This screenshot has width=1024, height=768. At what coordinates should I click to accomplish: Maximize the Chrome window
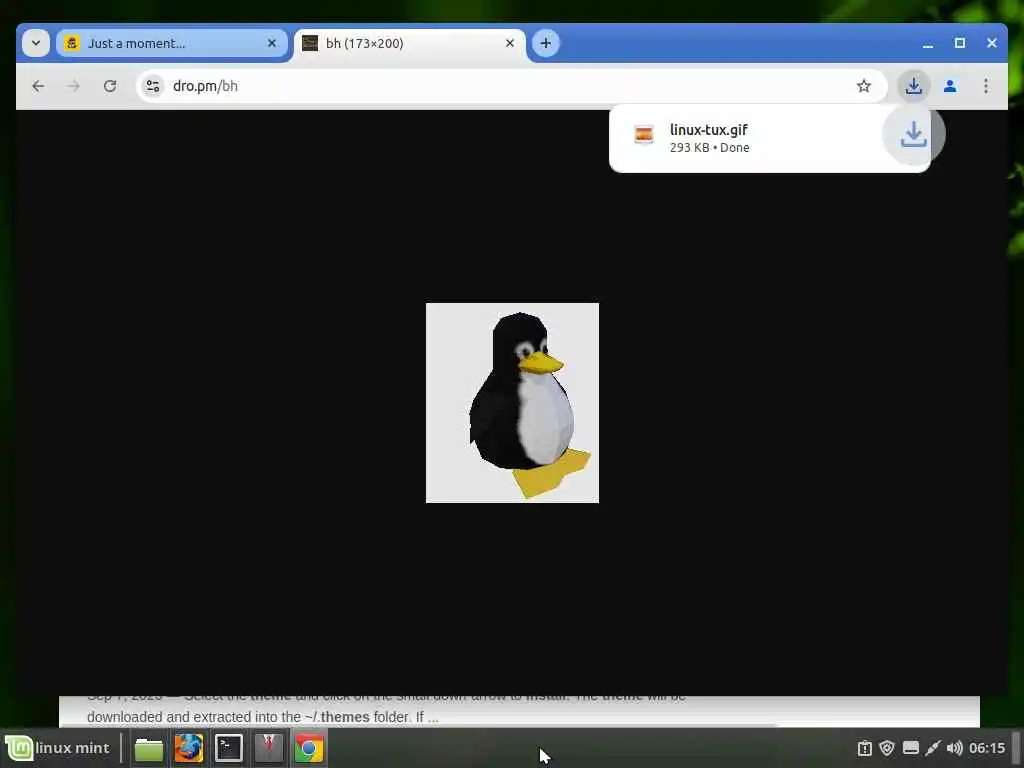959,43
